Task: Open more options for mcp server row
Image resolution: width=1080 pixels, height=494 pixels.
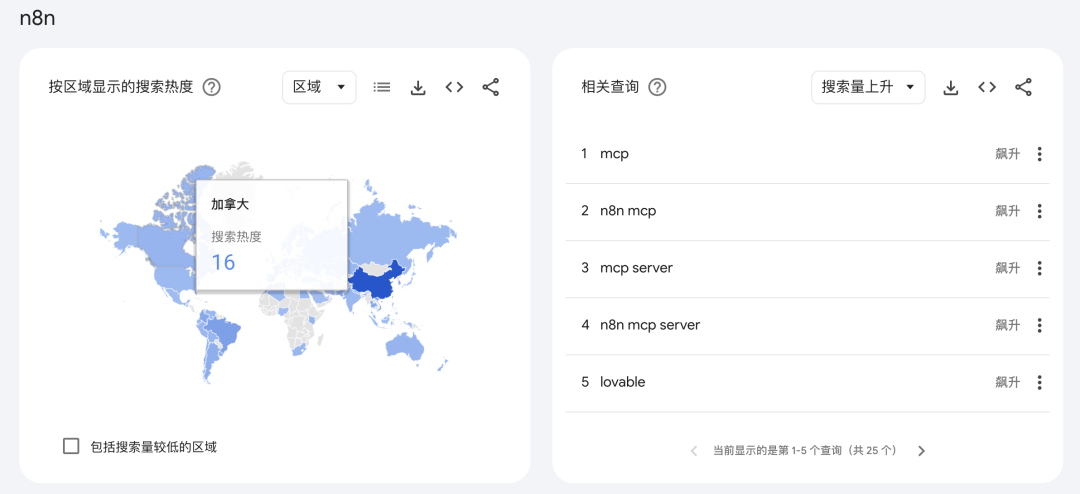Action: point(1039,269)
